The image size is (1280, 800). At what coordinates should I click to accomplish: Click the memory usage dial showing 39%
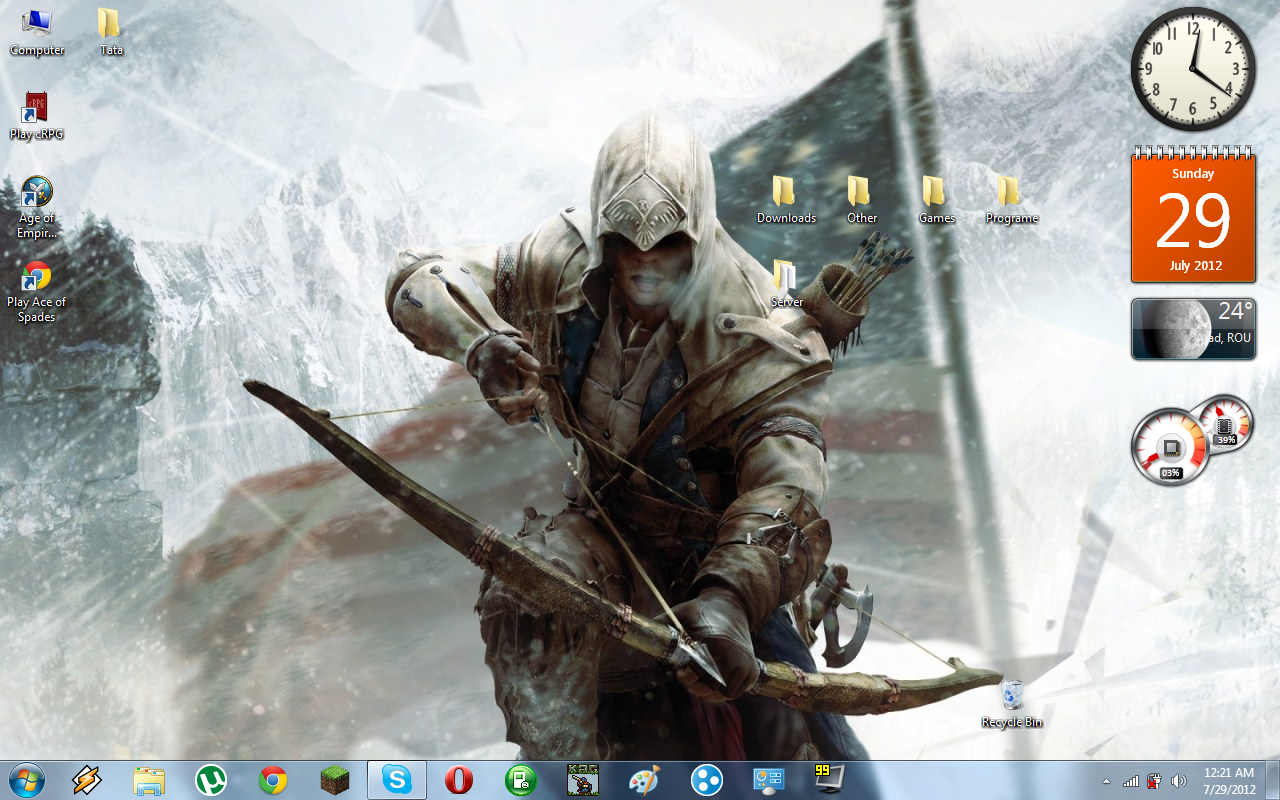point(1224,422)
